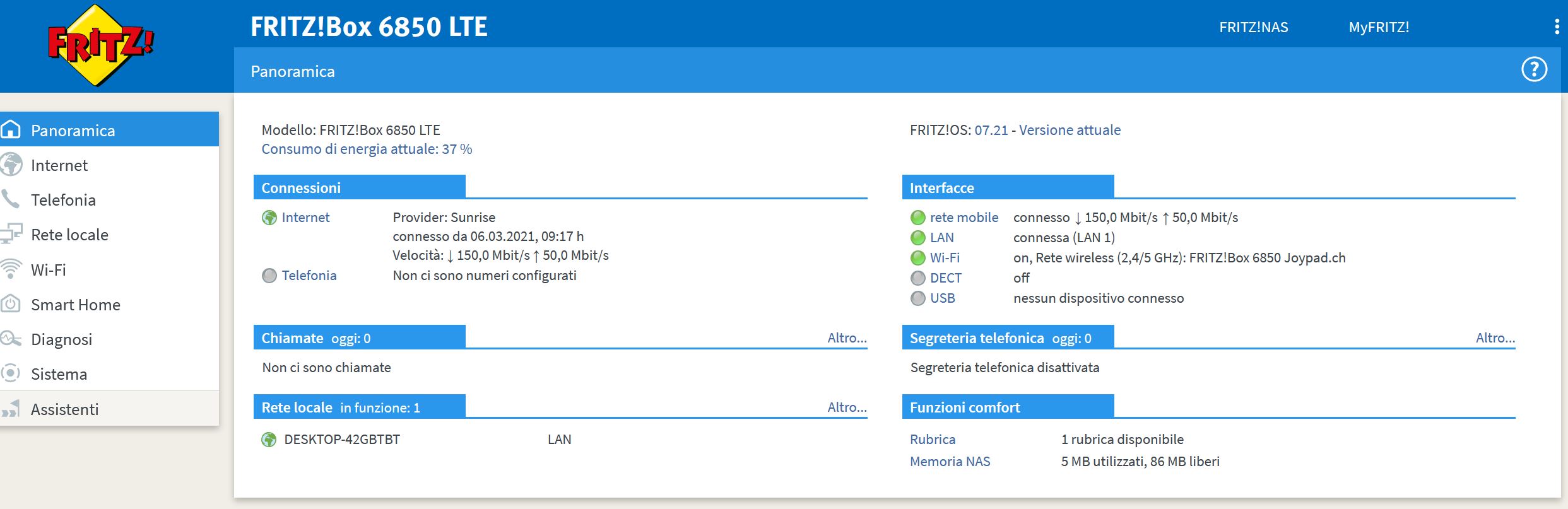This screenshot has width=1568, height=509.
Task: Click Altro... in the Chiamate section
Action: click(x=847, y=338)
